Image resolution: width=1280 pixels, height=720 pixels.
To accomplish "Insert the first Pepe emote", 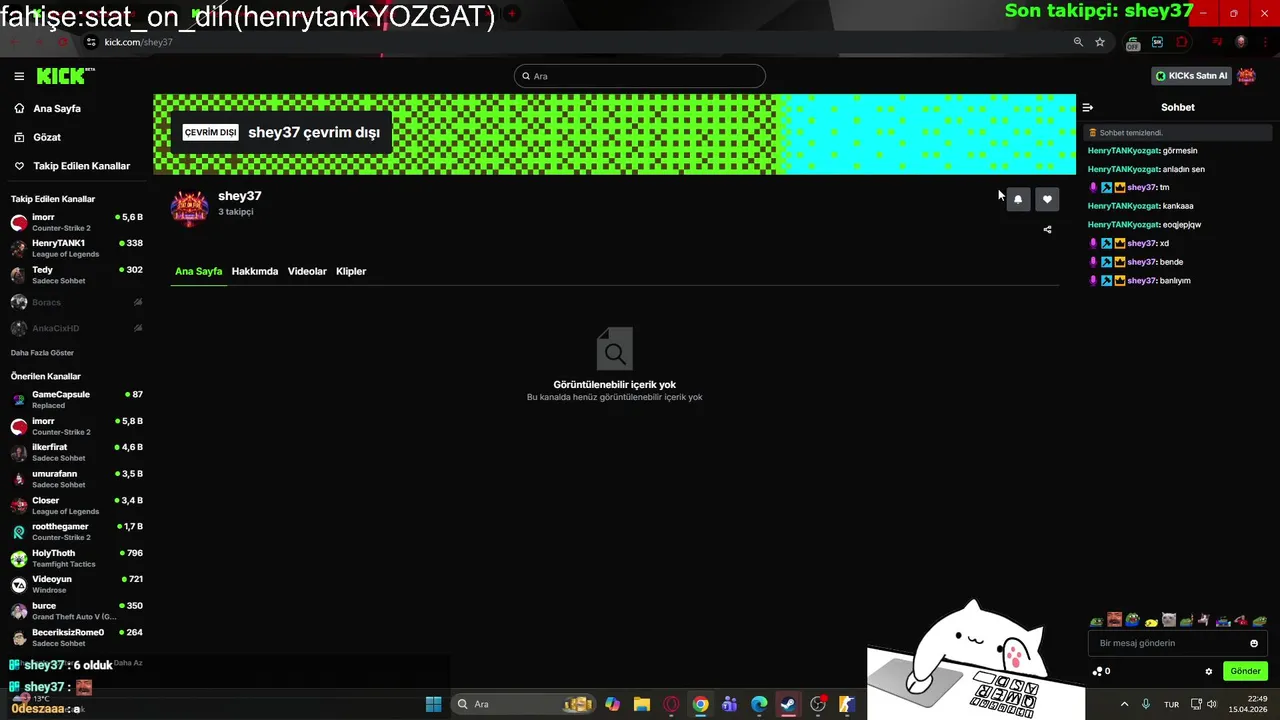I will click(1096, 621).
